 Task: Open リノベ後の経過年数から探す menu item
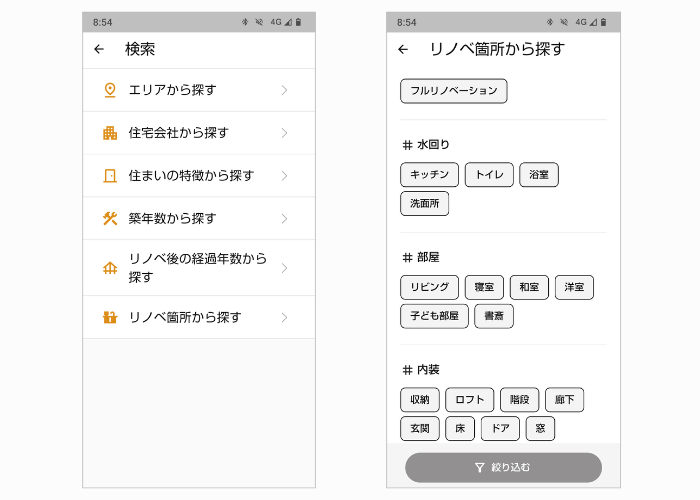pyautogui.click(x=198, y=268)
